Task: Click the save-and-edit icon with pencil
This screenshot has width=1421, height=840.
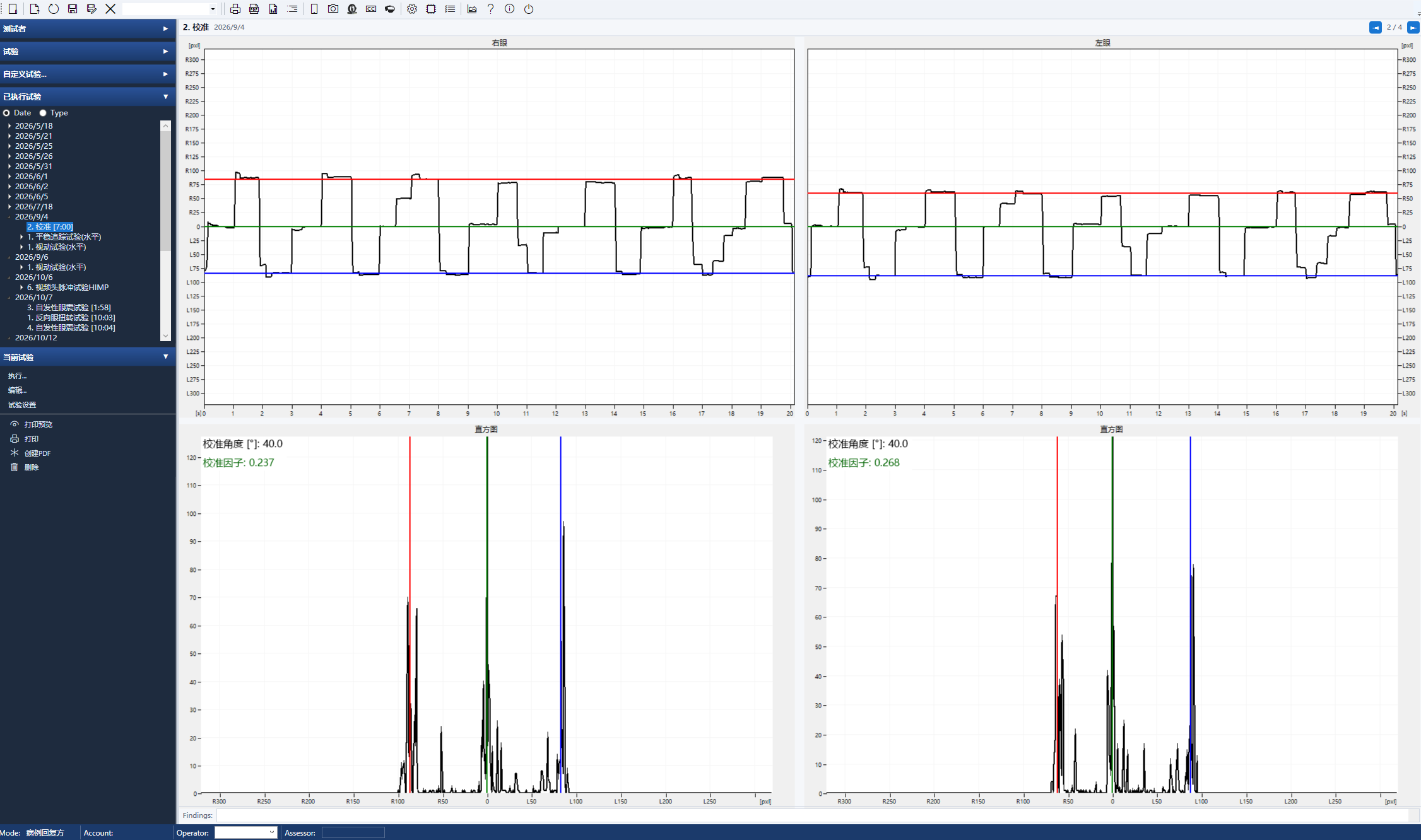Action: click(91, 9)
